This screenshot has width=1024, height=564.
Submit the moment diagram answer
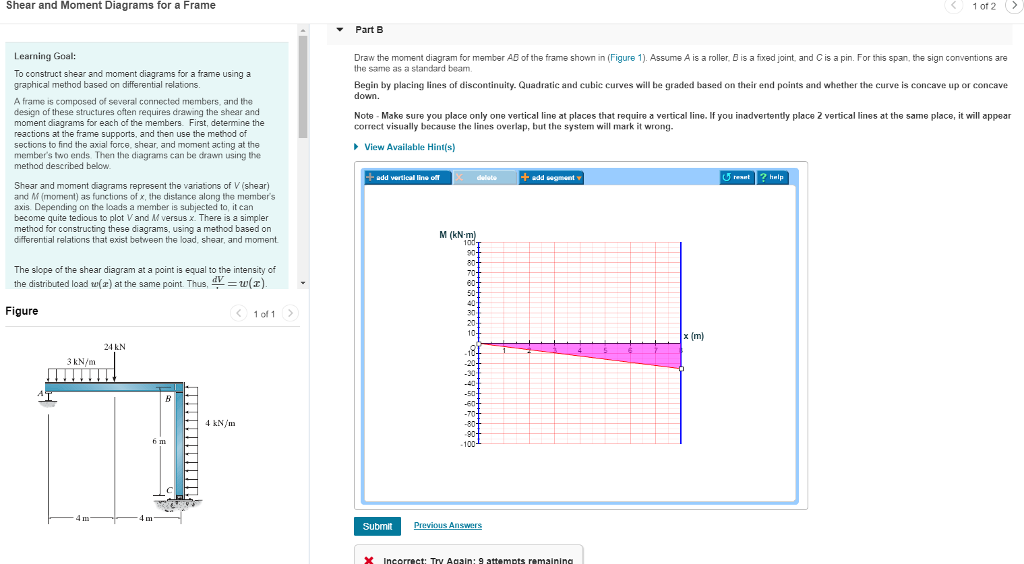click(x=377, y=526)
